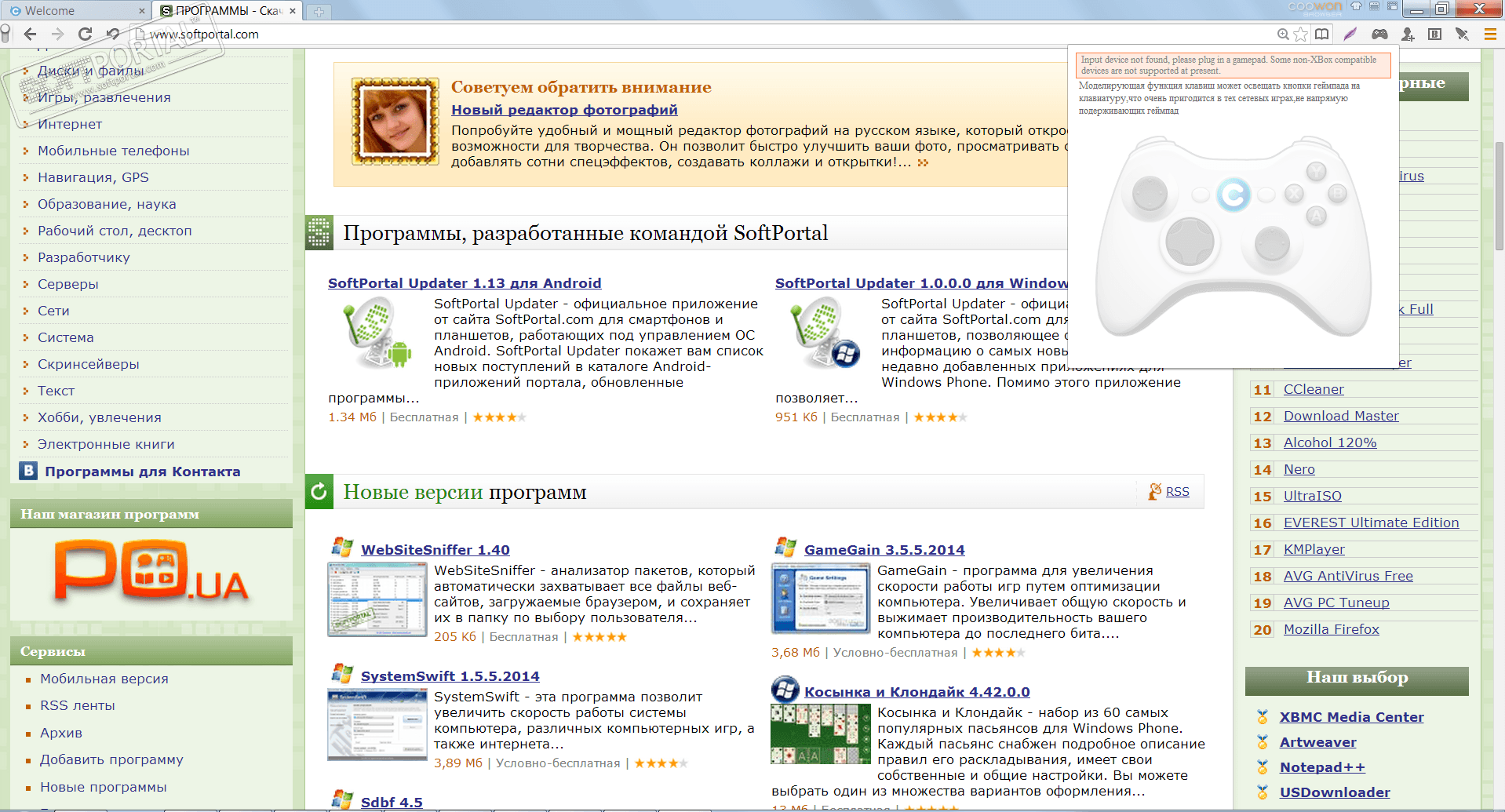The height and width of the screenshot is (812, 1505).
Task: Open the SystemSwift 1.5.5.2014 link
Action: (450, 676)
